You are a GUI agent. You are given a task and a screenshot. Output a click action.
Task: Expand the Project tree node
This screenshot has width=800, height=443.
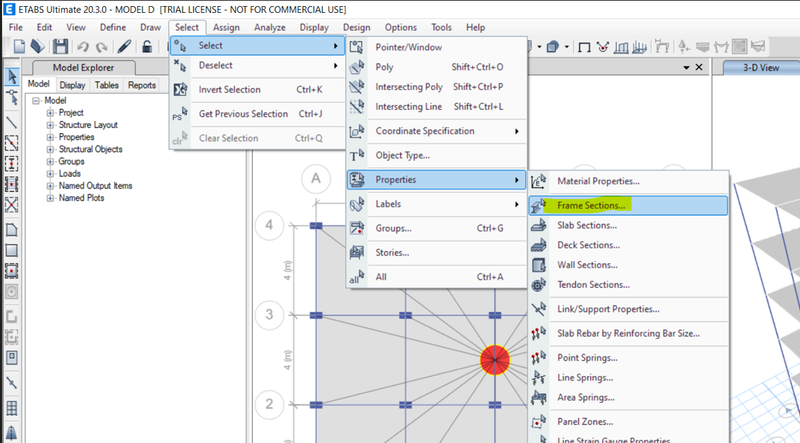[50, 113]
